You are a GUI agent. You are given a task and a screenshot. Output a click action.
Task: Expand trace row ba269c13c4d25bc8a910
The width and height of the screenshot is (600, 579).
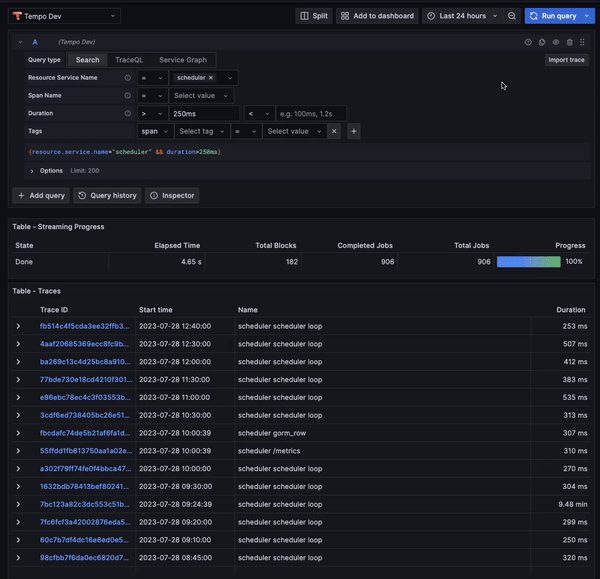pyautogui.click(x=18, y=362)
